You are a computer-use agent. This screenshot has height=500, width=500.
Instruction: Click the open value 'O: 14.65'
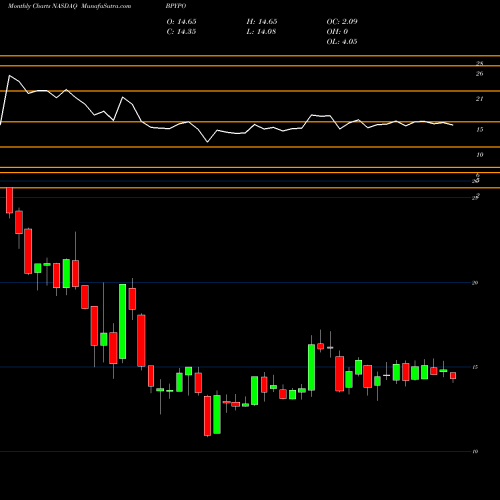181,22
